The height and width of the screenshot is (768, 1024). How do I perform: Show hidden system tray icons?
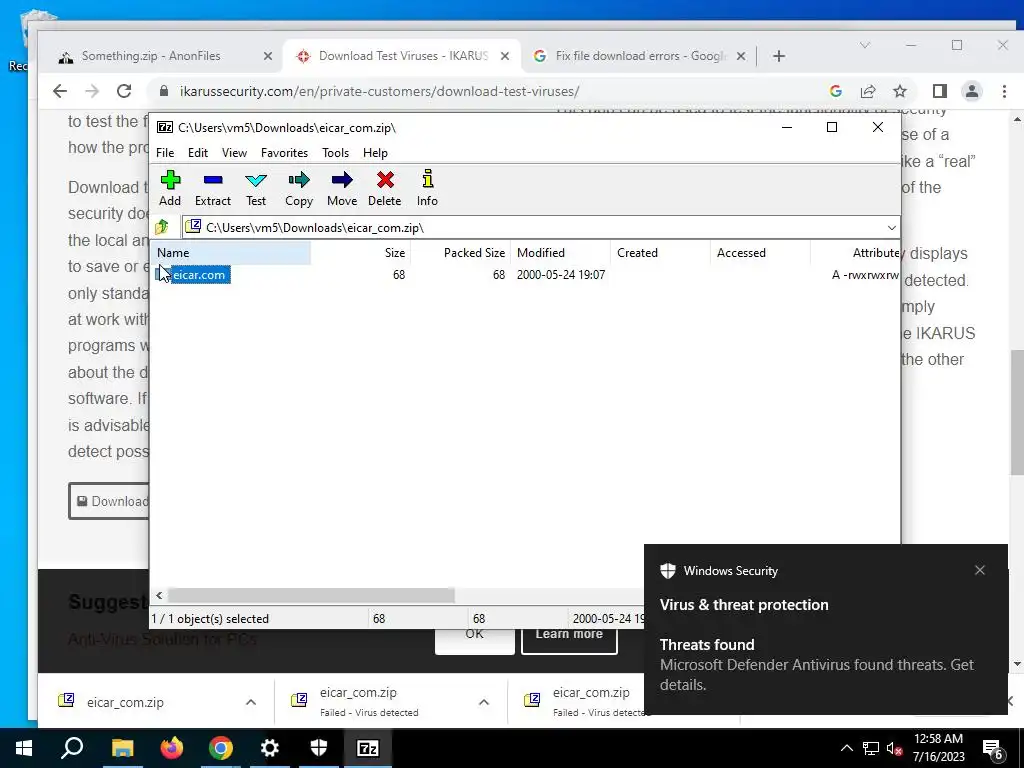coord(846,748)
